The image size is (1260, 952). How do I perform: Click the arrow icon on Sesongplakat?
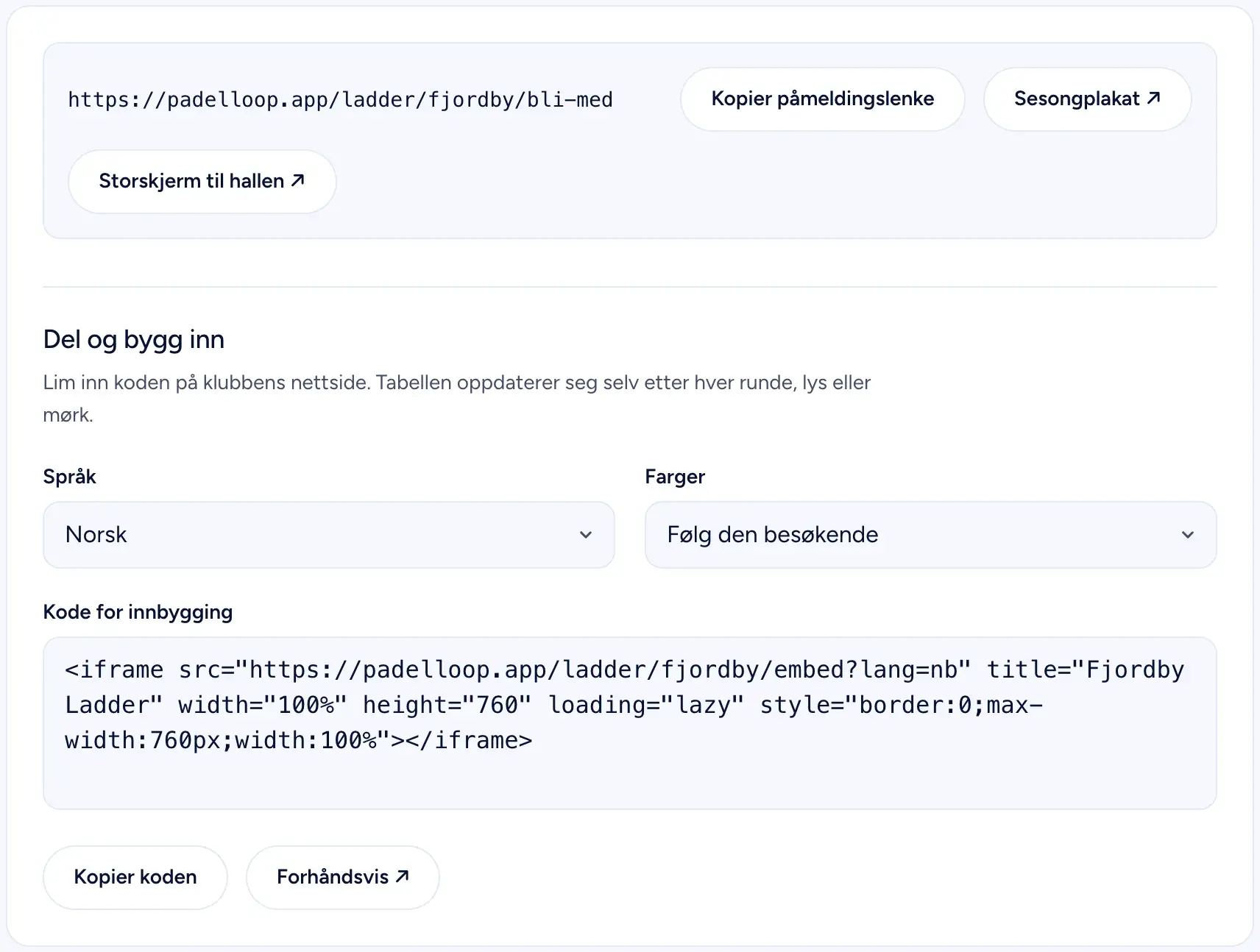(x=1153, y=98)
